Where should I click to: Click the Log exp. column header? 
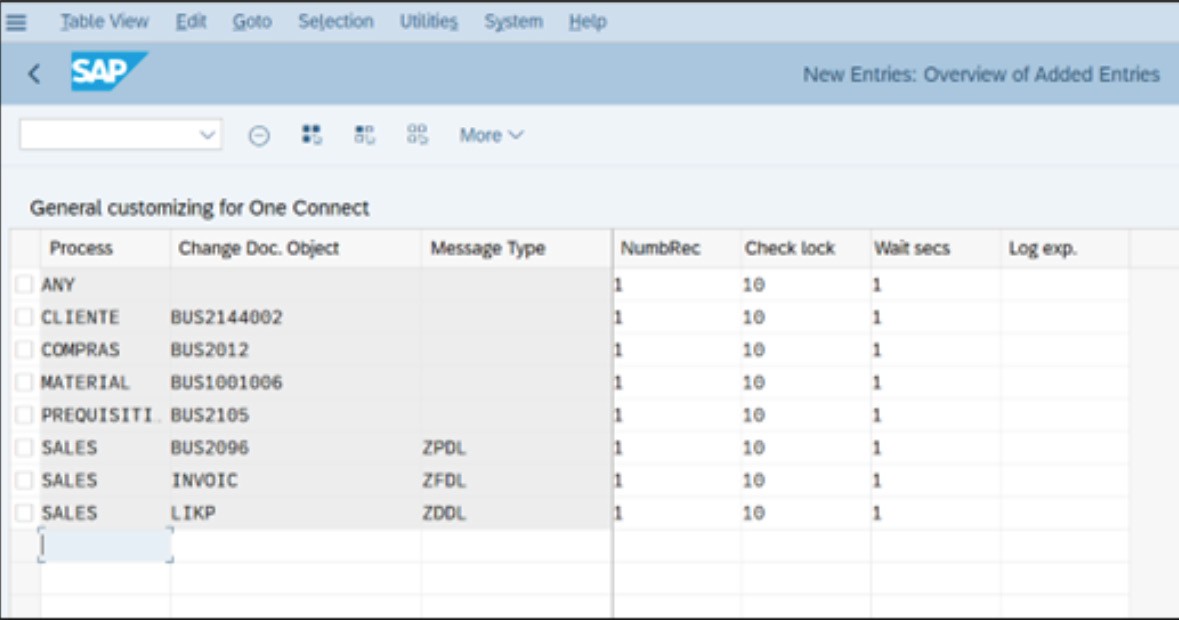[x=1065, y=249]
